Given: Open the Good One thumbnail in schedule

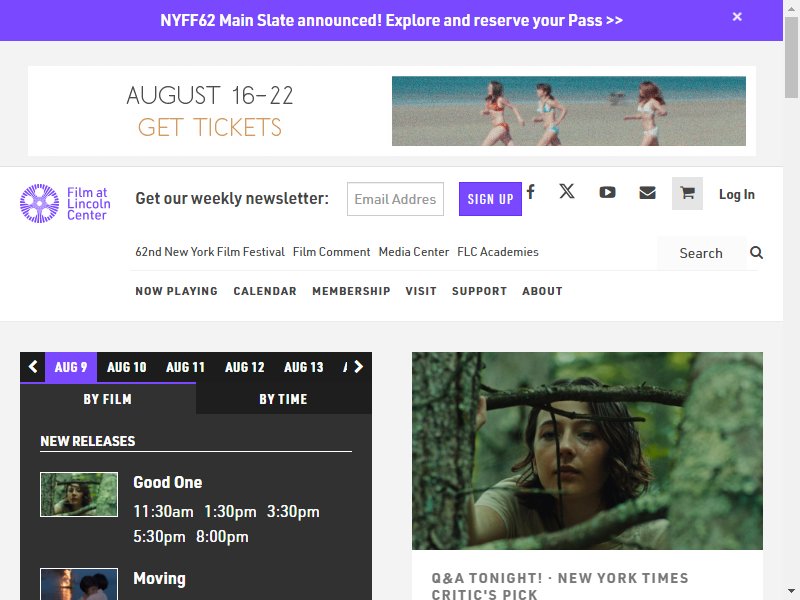Looking at the screenshot, I should click(x=79, y=494).
